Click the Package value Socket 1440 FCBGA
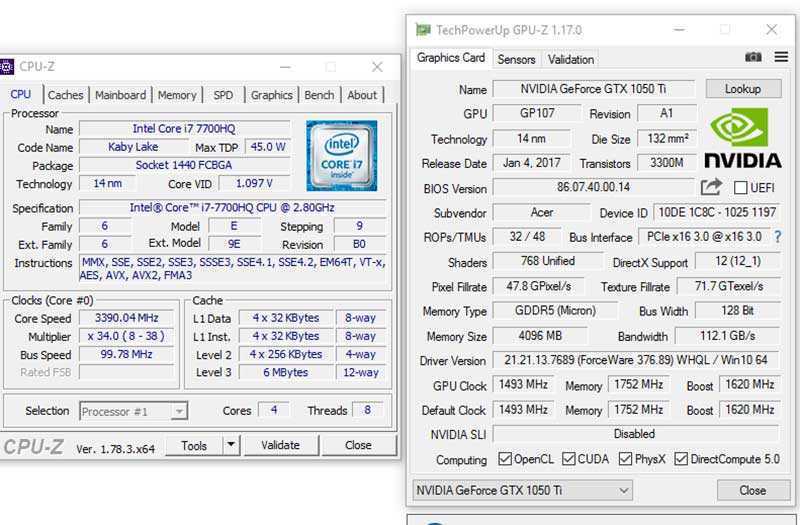This screenshot has width=800, height=525. (x=184, y=165)
